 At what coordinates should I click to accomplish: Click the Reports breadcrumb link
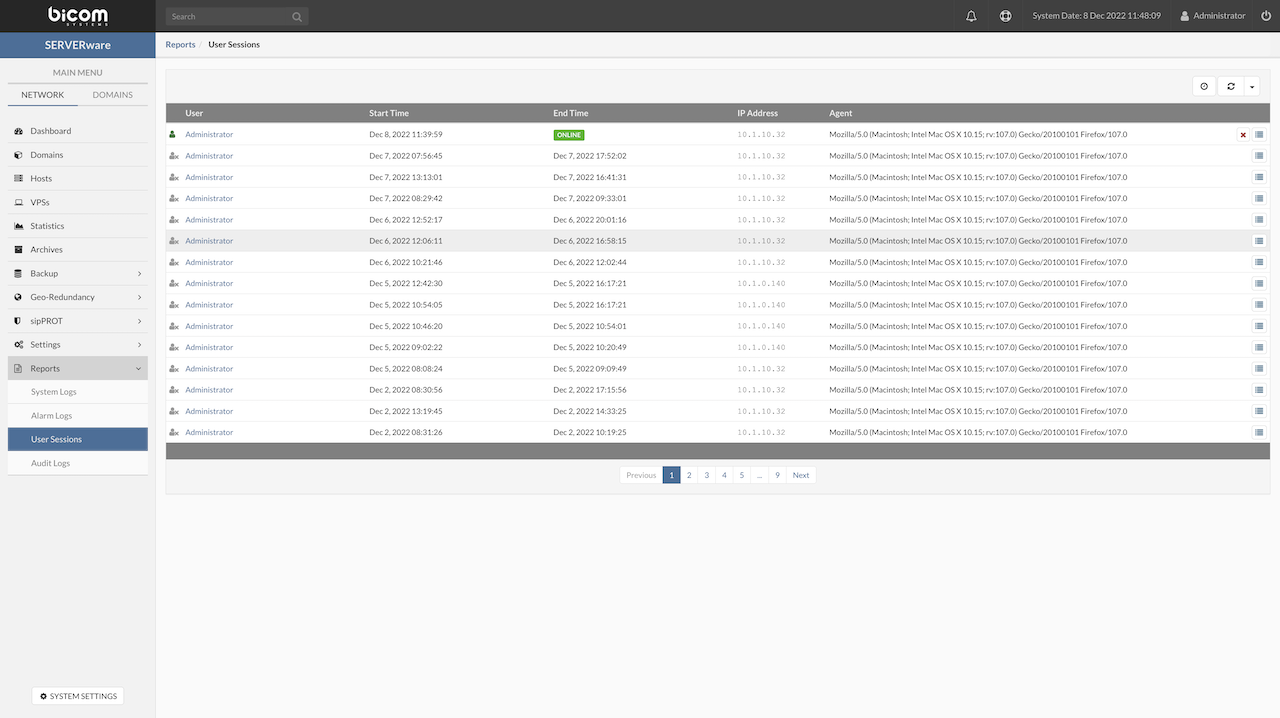click(180, 45)
